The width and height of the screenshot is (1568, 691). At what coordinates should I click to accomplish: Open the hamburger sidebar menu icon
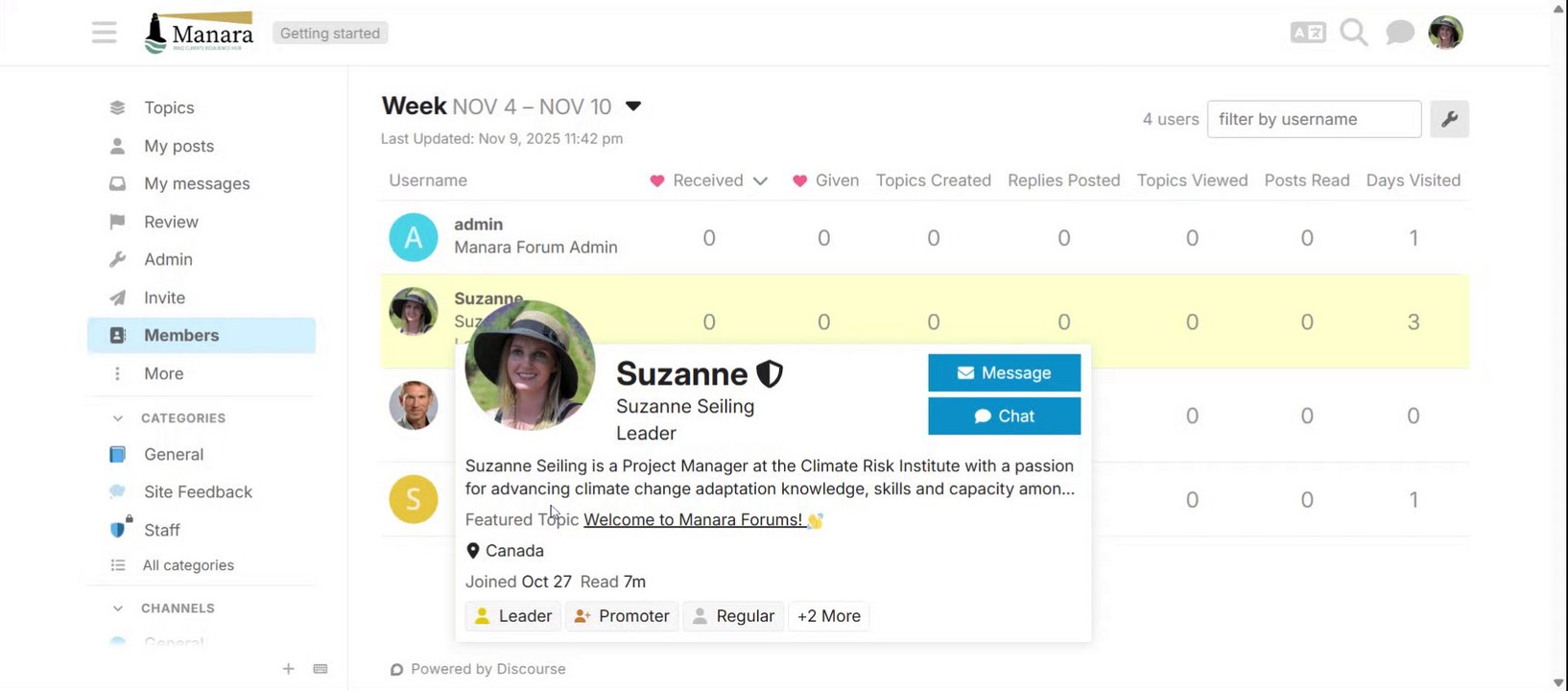point(105,33)
